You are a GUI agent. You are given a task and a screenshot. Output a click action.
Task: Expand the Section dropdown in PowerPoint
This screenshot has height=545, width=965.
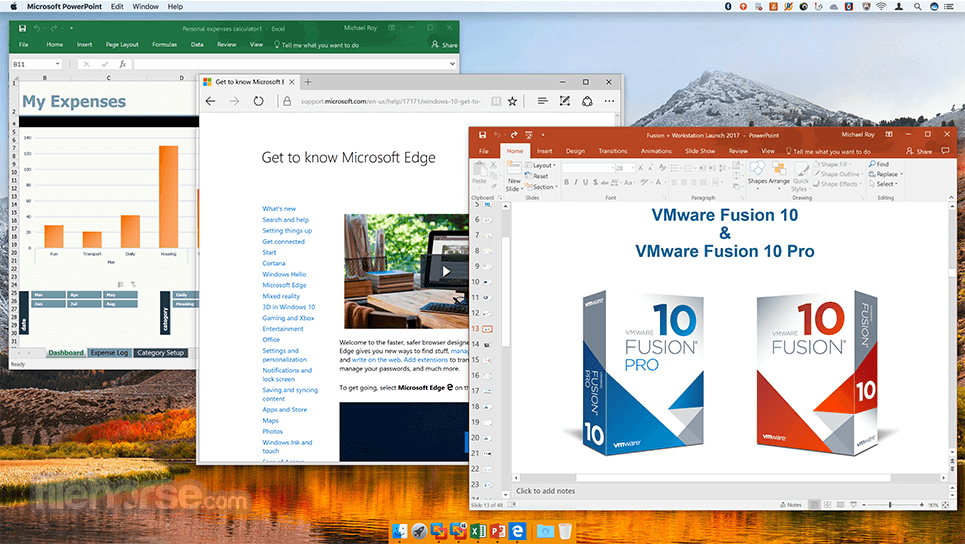point(541,187)
